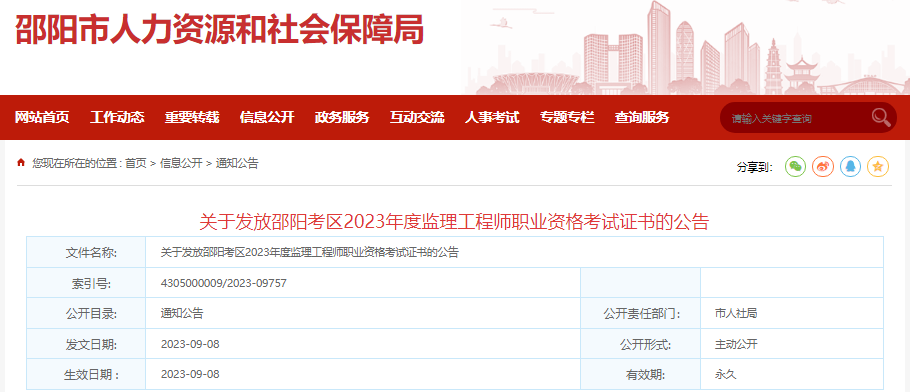Click 市人社局 department value
910x392 pixels.
pos(736,314)
